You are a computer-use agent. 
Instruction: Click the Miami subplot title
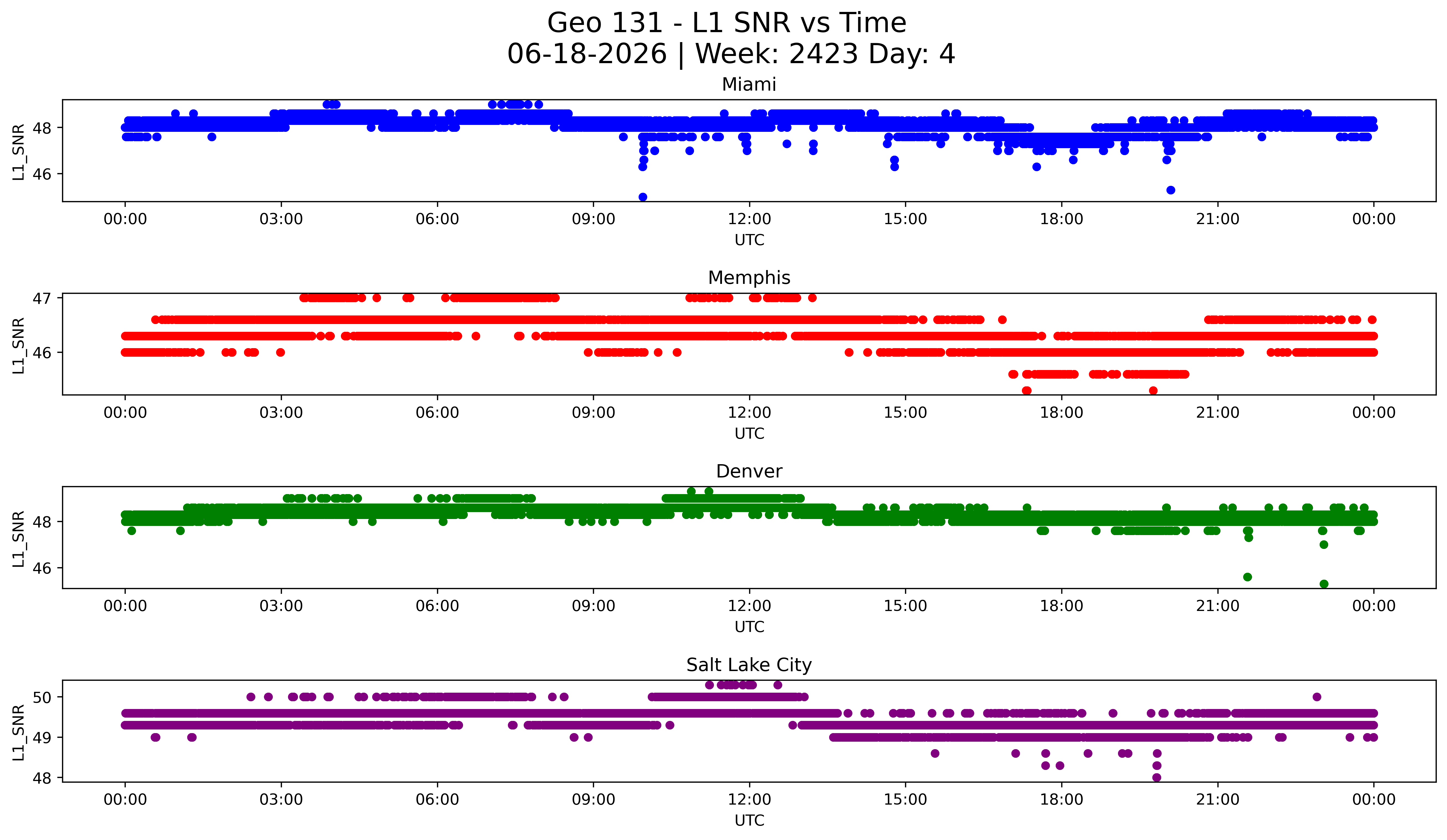[749, 84]
